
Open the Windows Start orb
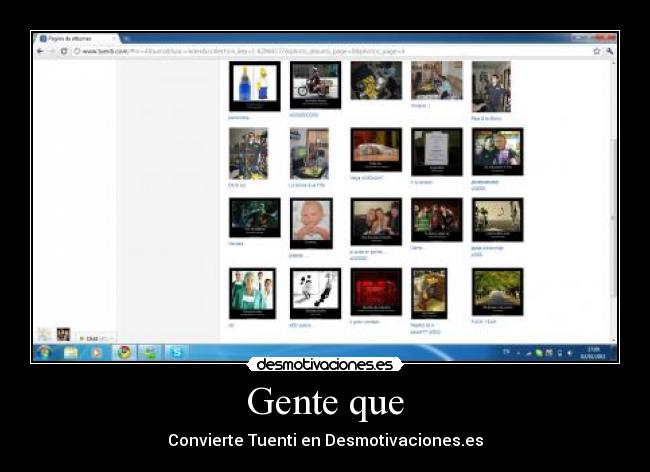tap(44, 353)
